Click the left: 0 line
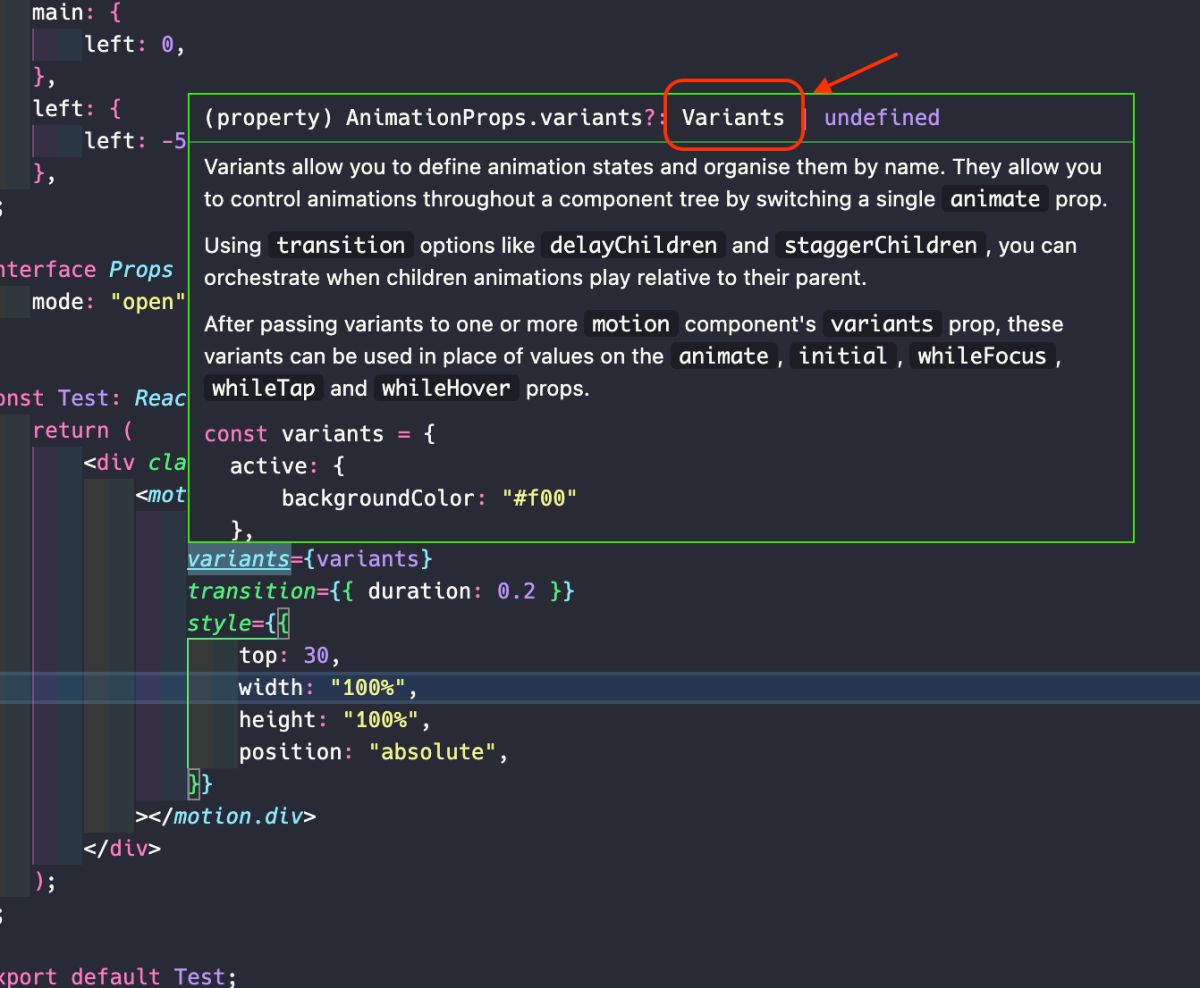The height and width of the screenshot is (988, 1200). 135,45
